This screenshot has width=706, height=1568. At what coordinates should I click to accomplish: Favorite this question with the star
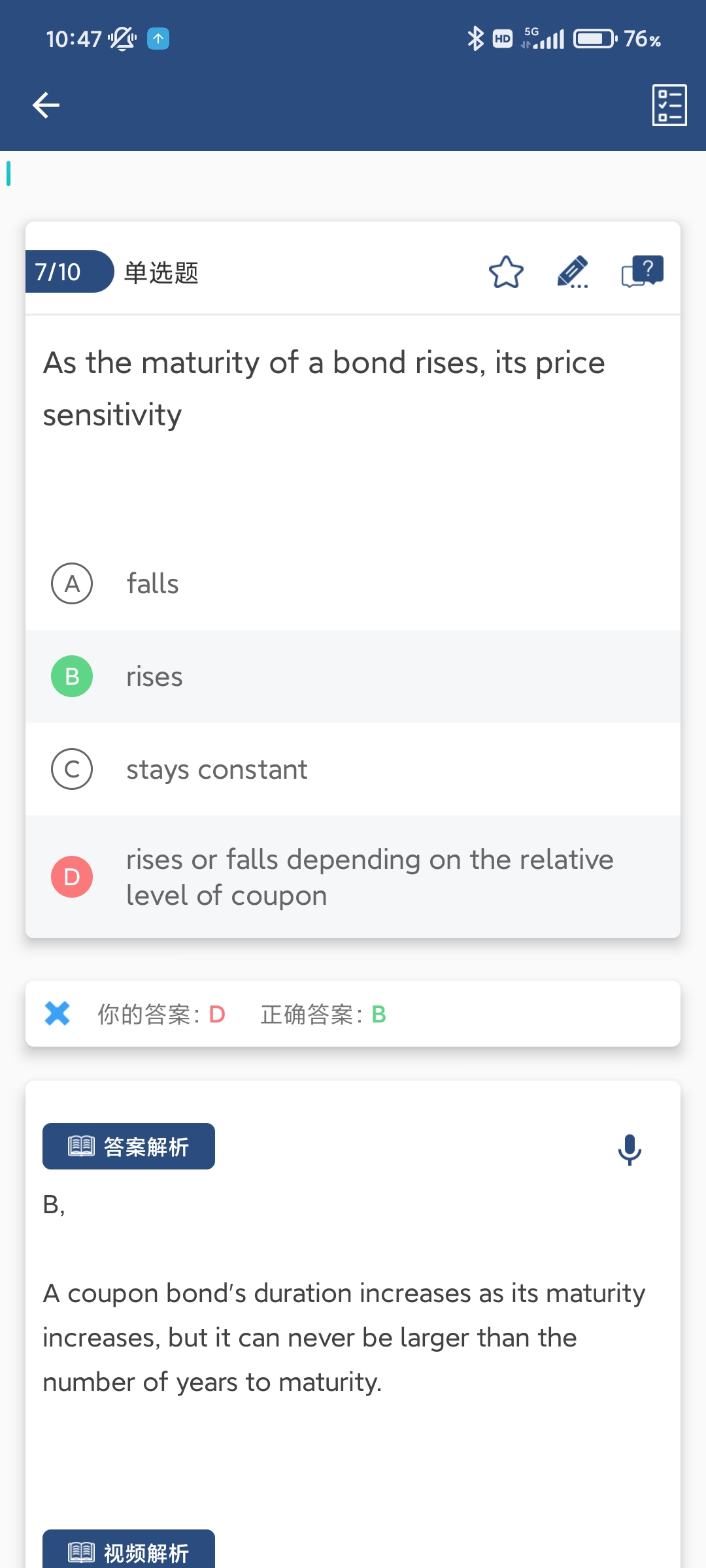pos(506,272)
